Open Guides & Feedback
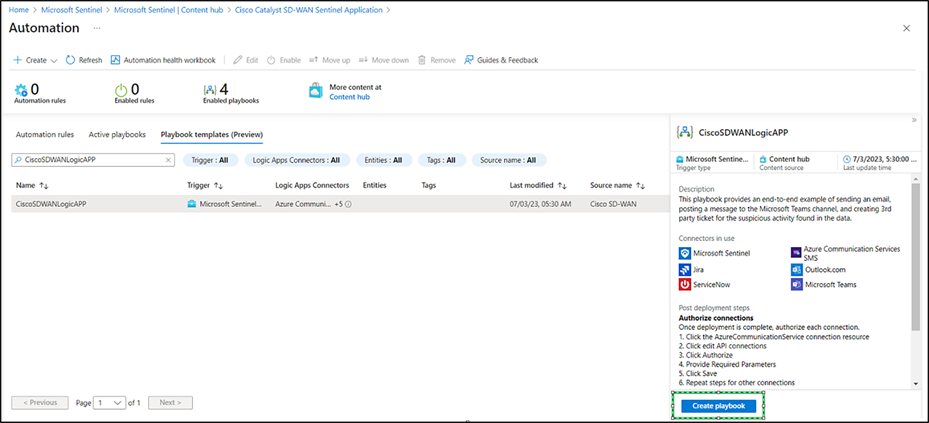929x423 pixels. 501,60
